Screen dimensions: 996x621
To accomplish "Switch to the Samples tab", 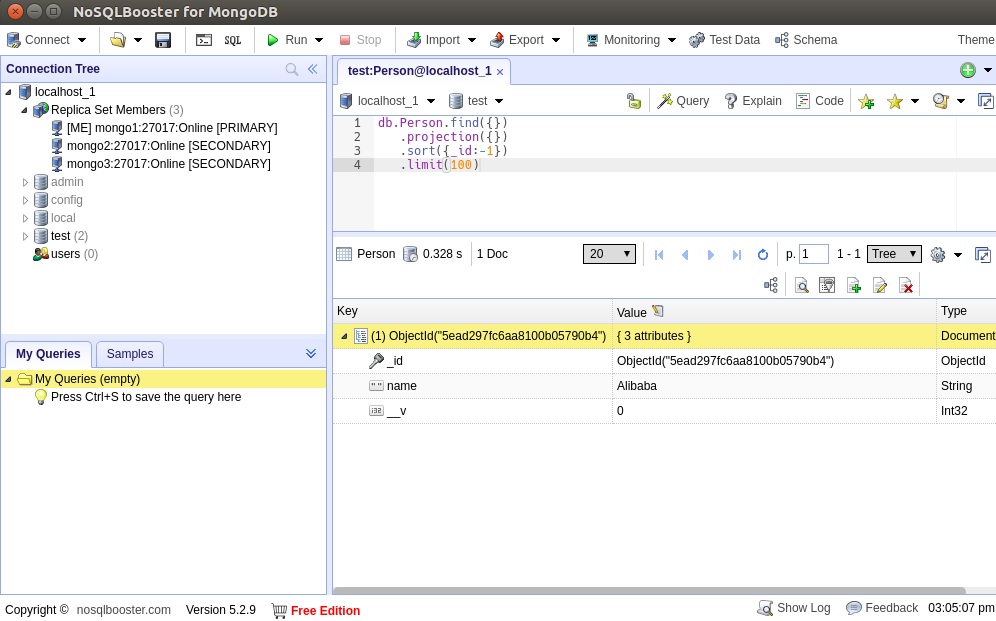I will [130, 354].
